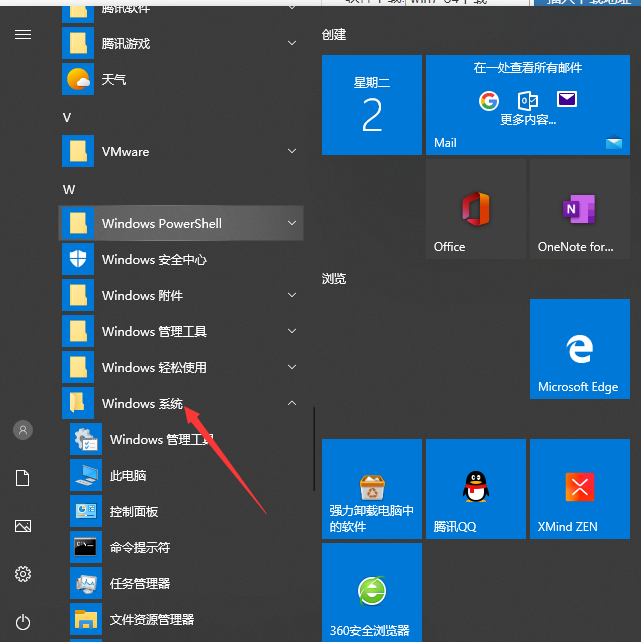Click the hamburger menu at top left
This screenshot has width=641, height=642.
(x=23, y=35)
